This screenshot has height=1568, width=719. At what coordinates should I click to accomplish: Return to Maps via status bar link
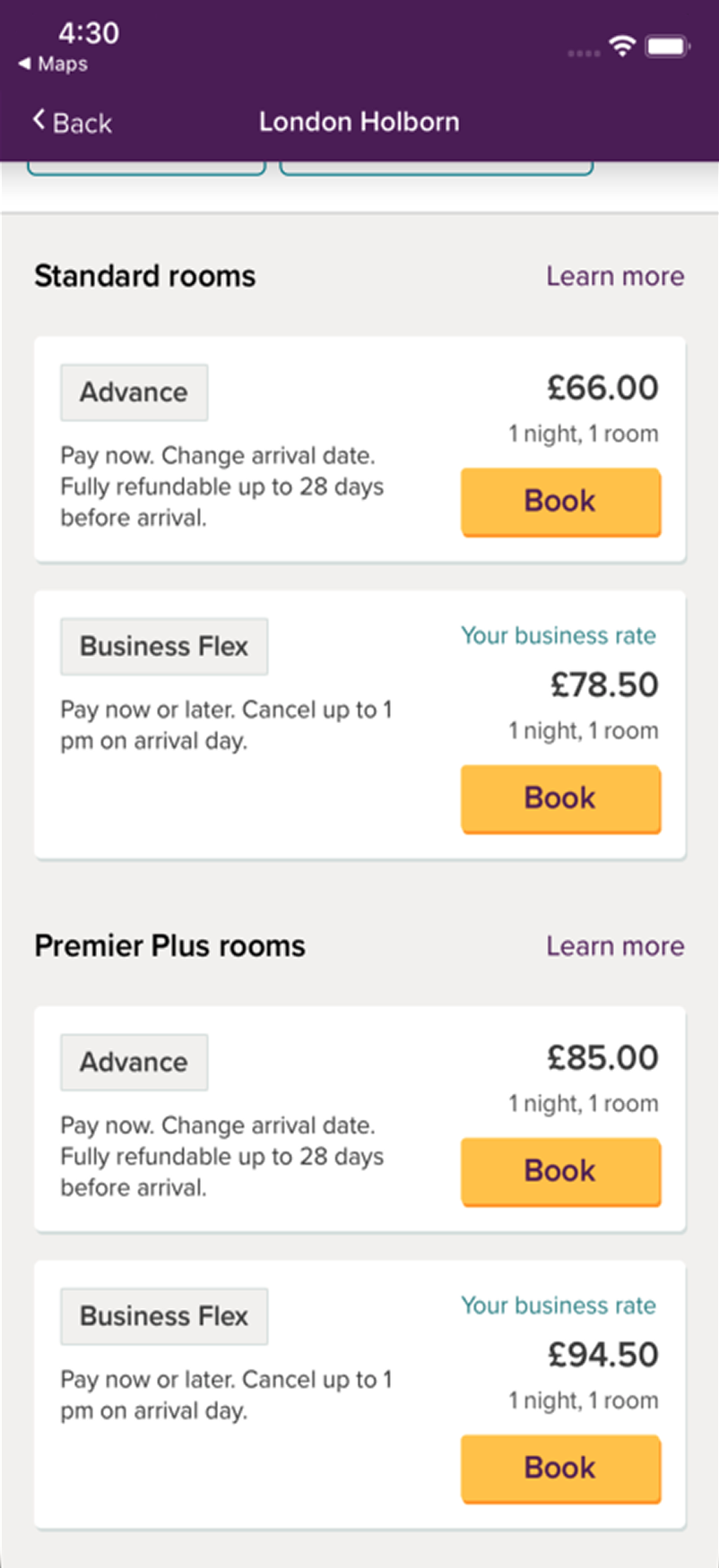click(x=54, y=65)
